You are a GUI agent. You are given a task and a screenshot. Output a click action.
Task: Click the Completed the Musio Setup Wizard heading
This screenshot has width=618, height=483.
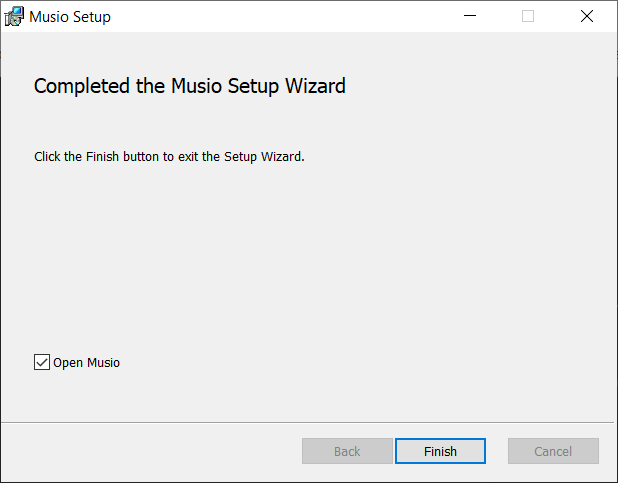[x=190, y=87]
